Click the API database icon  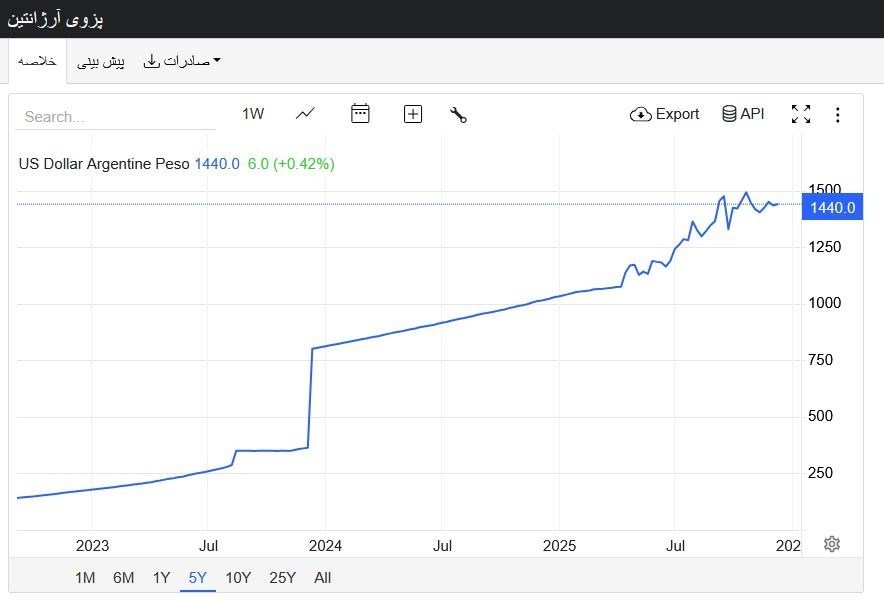point(730,114)
